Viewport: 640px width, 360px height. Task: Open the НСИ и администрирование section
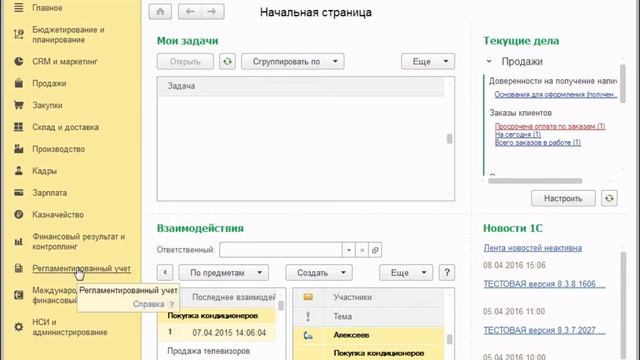(70, 327)
